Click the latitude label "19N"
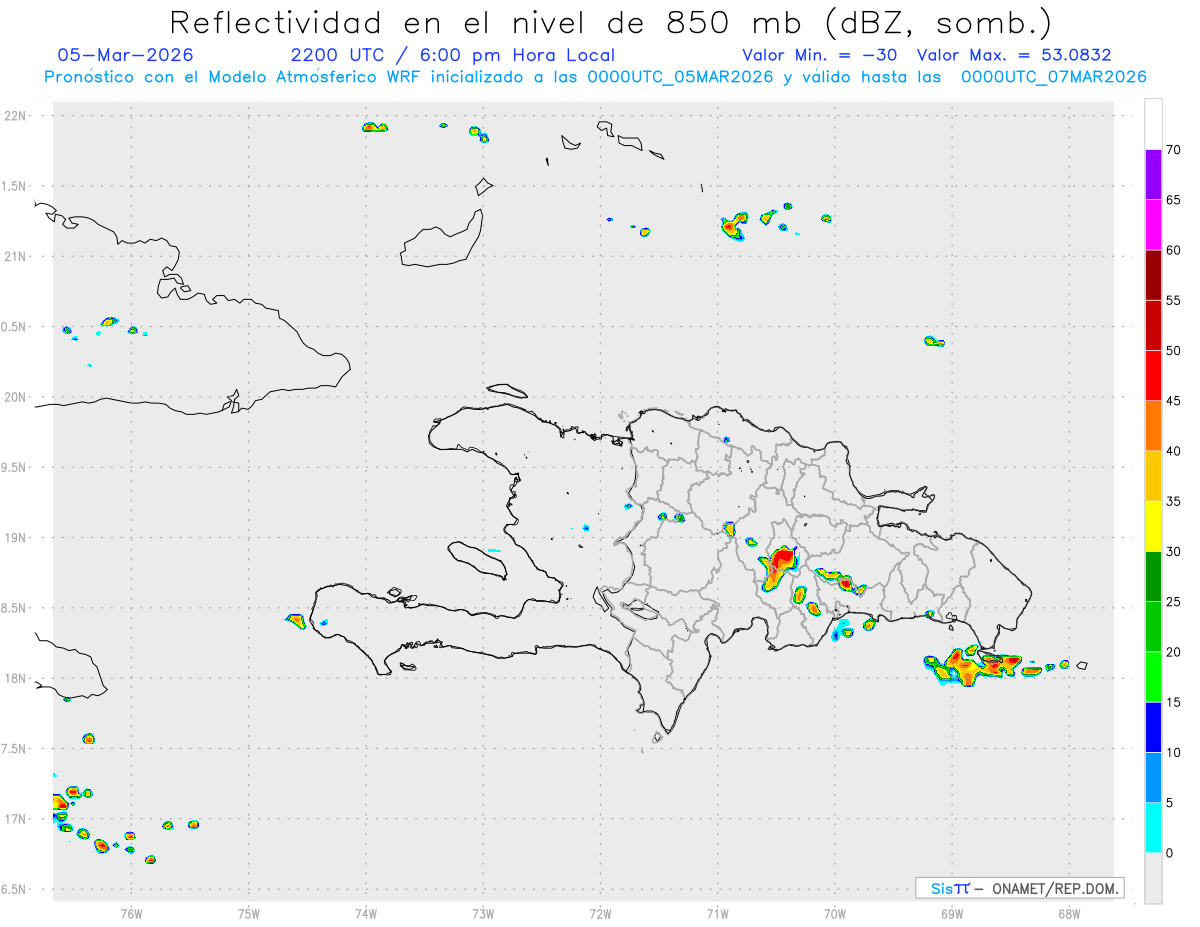The height and width of the screenshot is (927, 1200). pos(17,538)
